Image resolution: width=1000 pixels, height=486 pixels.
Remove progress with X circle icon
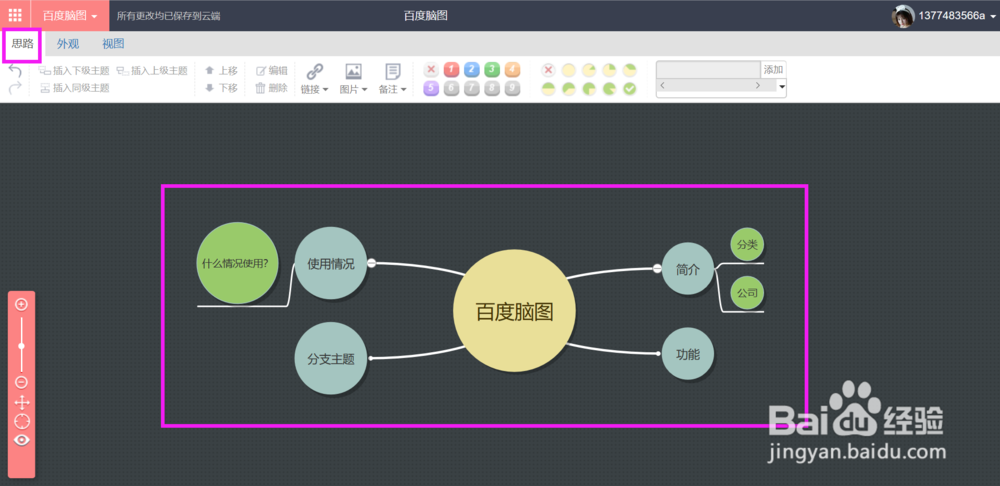click(x=548, y=70)
